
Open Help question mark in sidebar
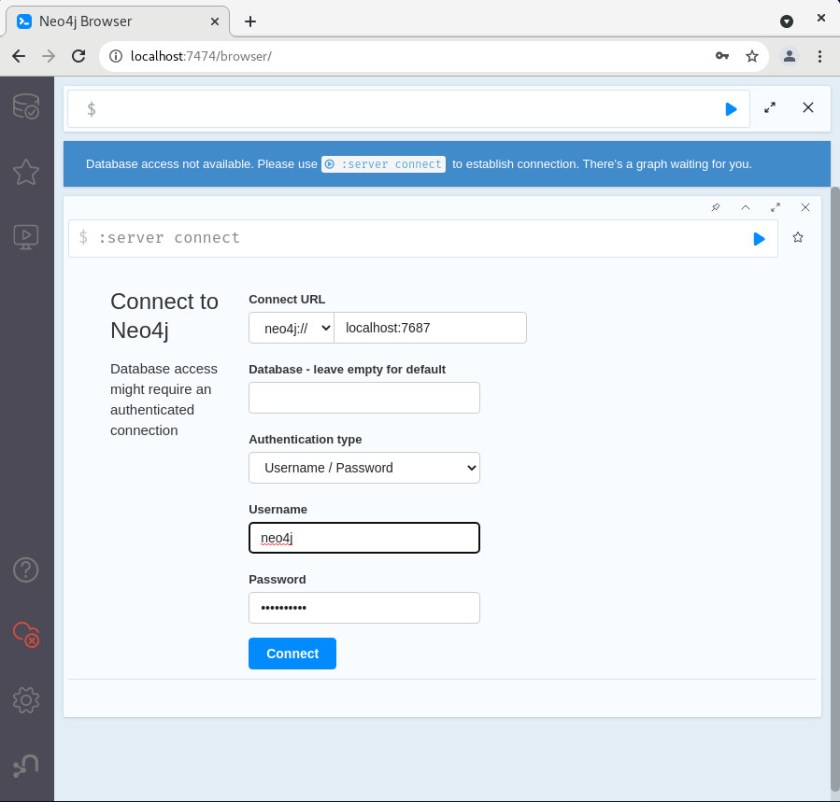pyautogui.click(x=26, y=569)
